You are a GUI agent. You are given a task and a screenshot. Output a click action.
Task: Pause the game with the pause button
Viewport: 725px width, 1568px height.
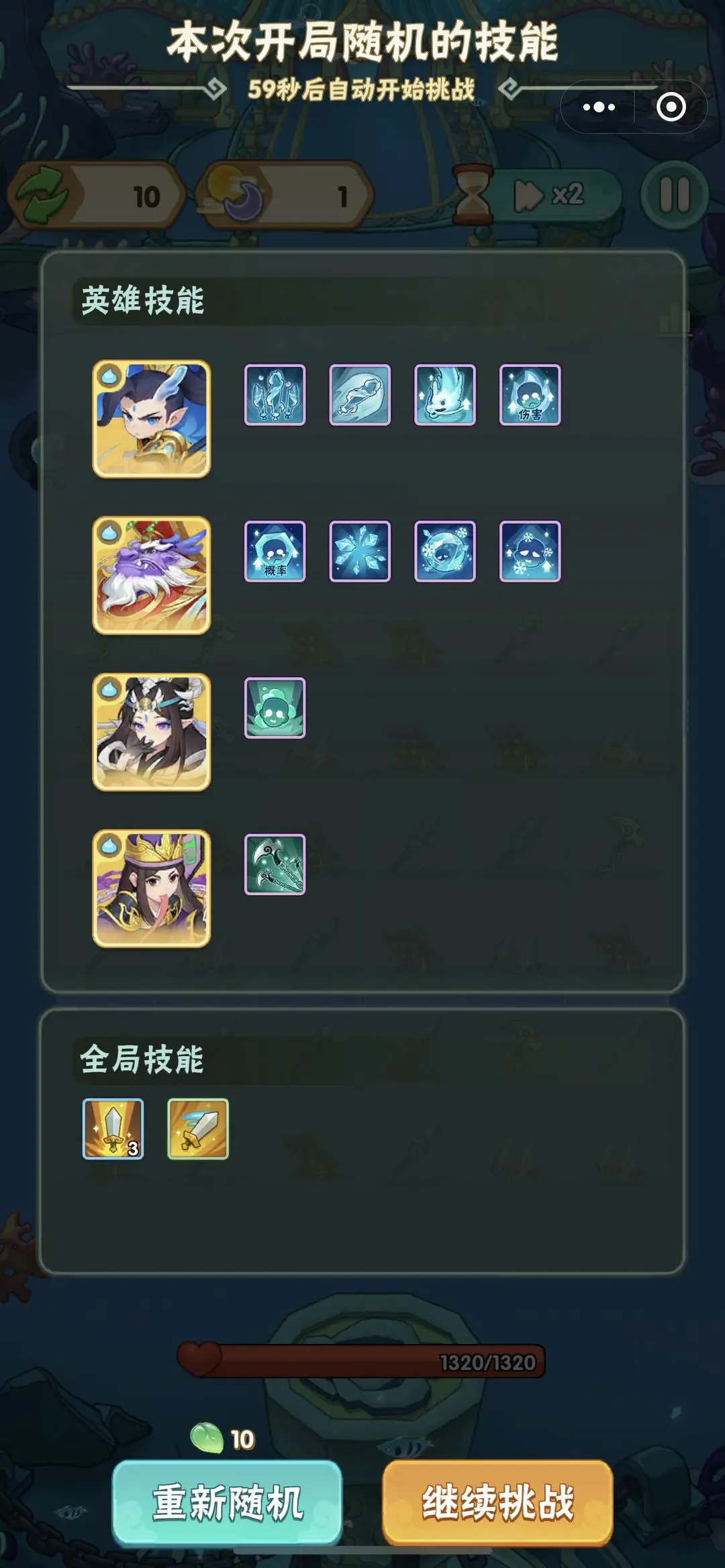point(675,195)
